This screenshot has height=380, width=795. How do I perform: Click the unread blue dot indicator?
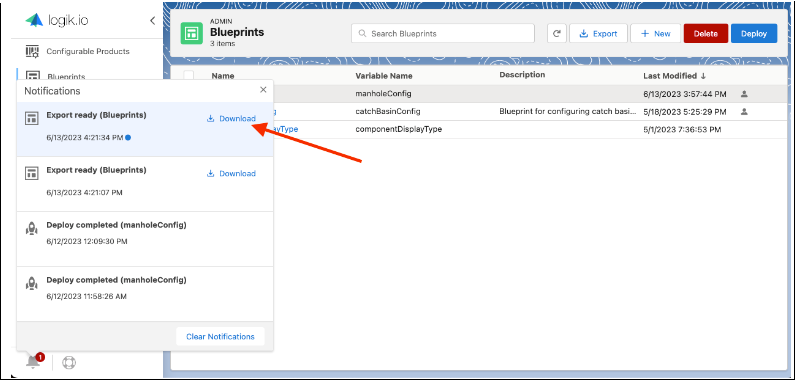[128, 137]
